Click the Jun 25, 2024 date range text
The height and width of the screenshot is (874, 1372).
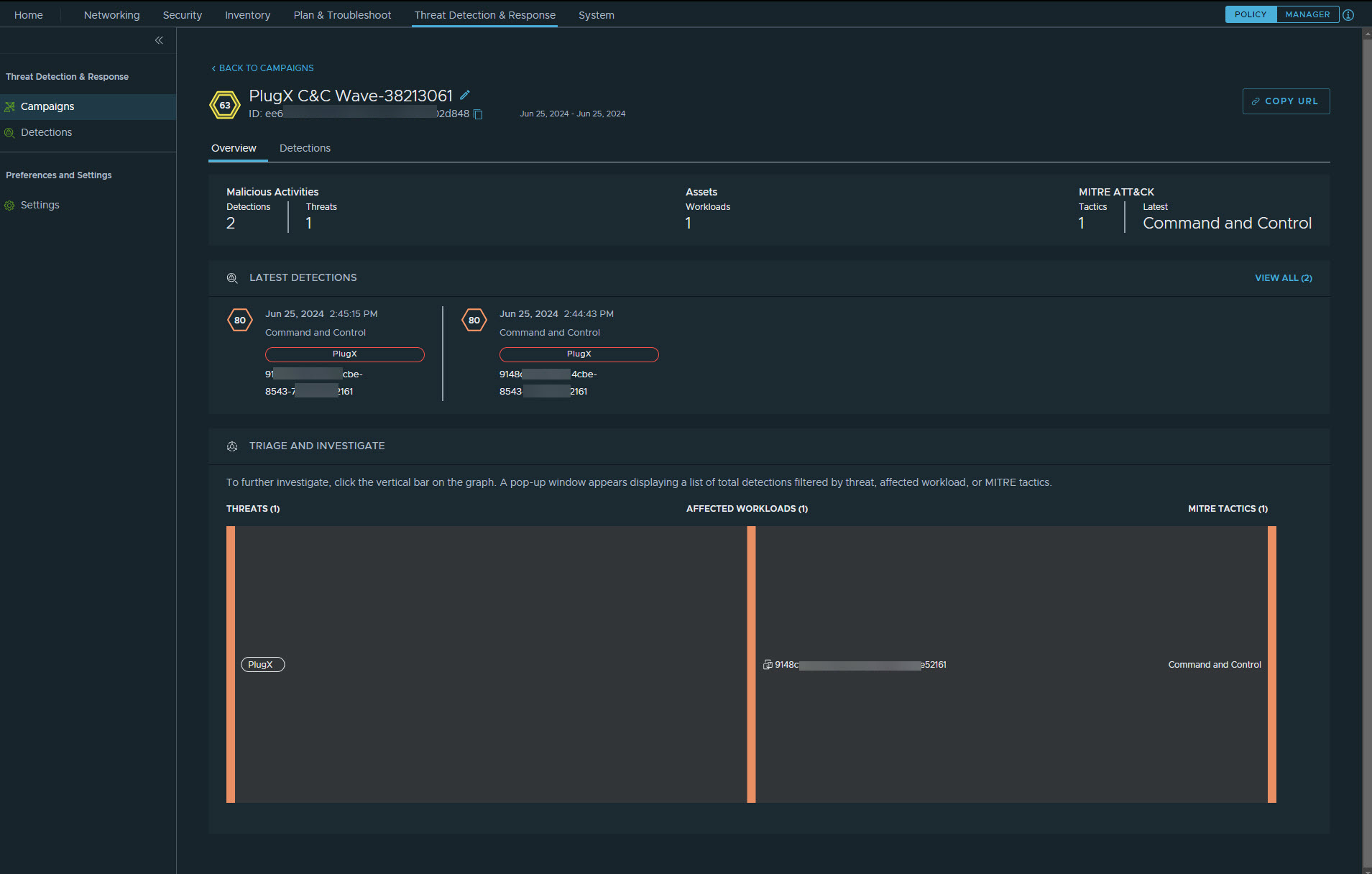(573, 114)
